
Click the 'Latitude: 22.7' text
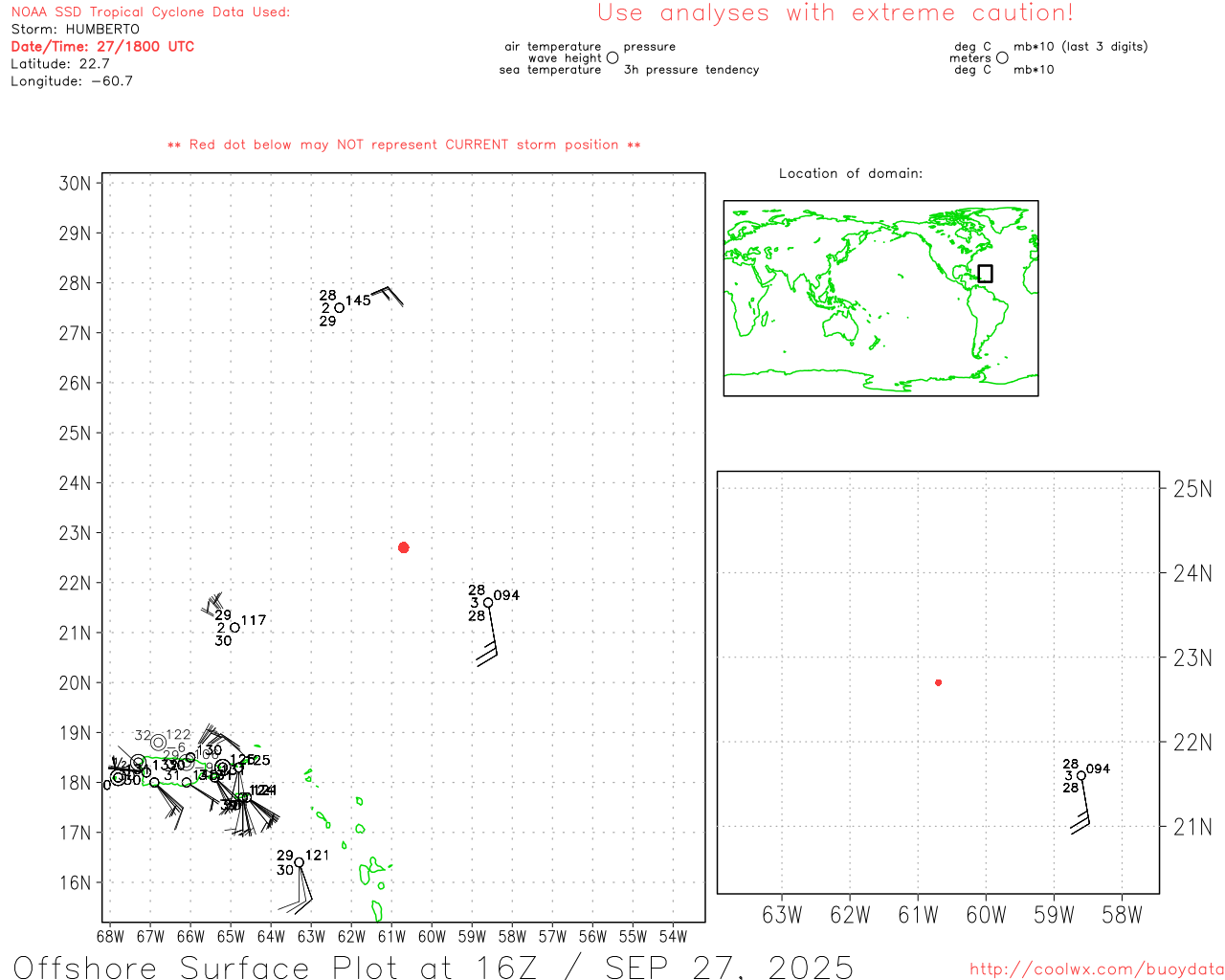(60, 64)
